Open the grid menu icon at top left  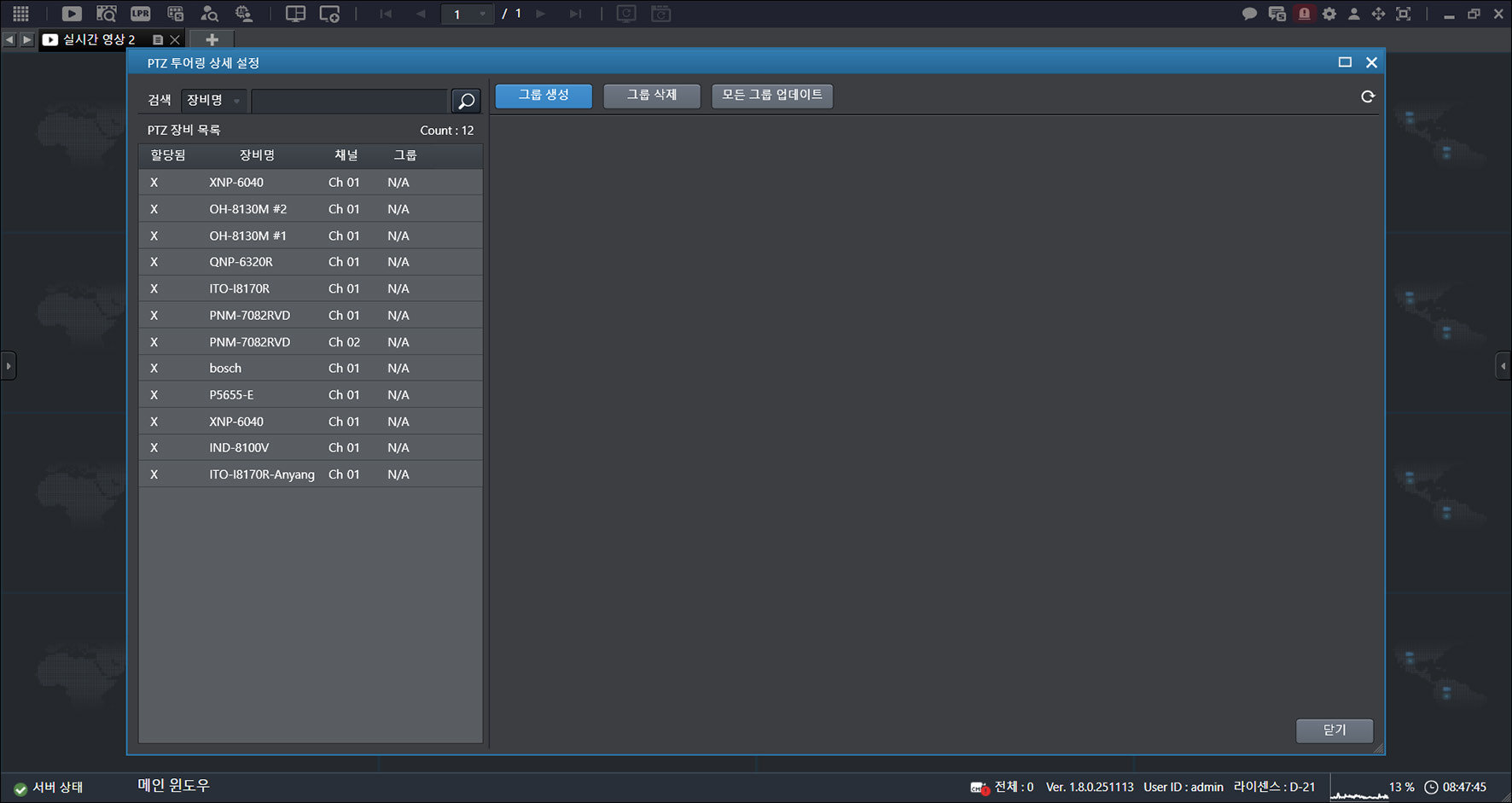(x=20, y=14)
